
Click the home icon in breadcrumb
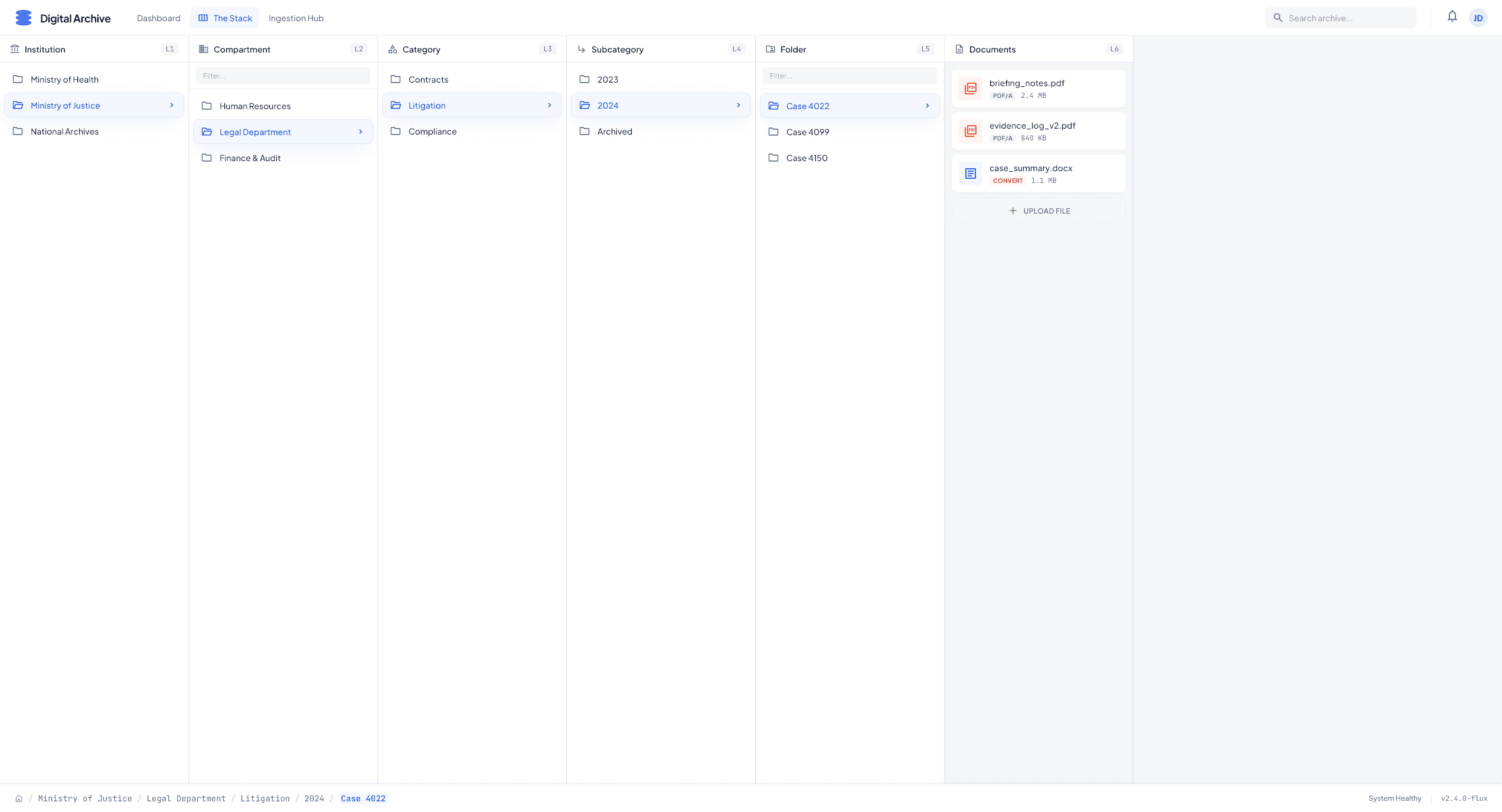(x=19, y=798)
